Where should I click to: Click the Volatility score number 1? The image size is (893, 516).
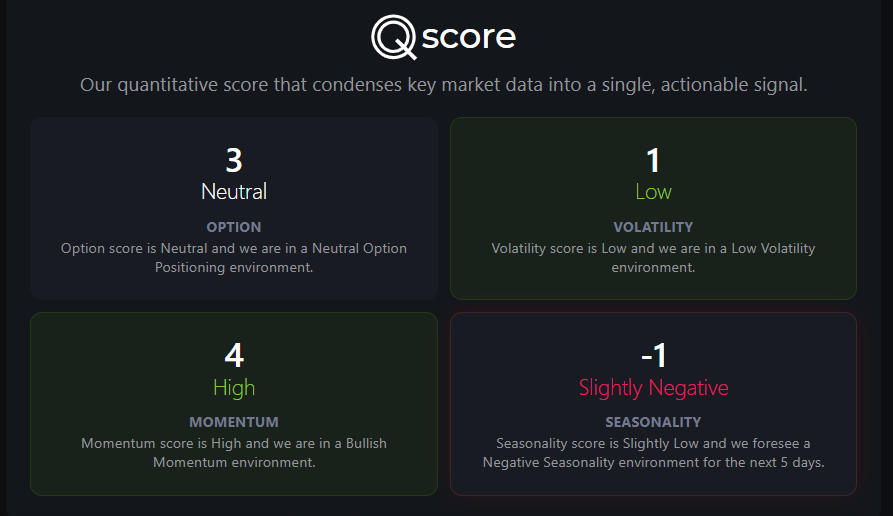[653, 160]
